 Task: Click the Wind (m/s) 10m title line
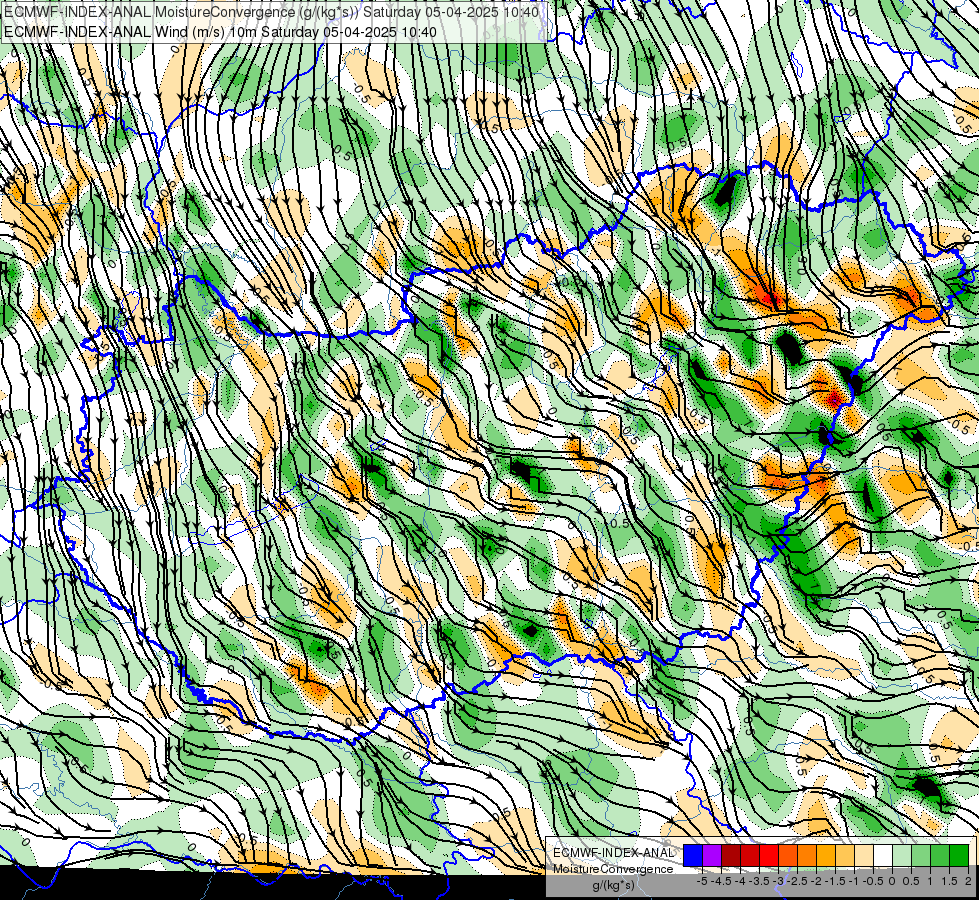coord(220,32)
